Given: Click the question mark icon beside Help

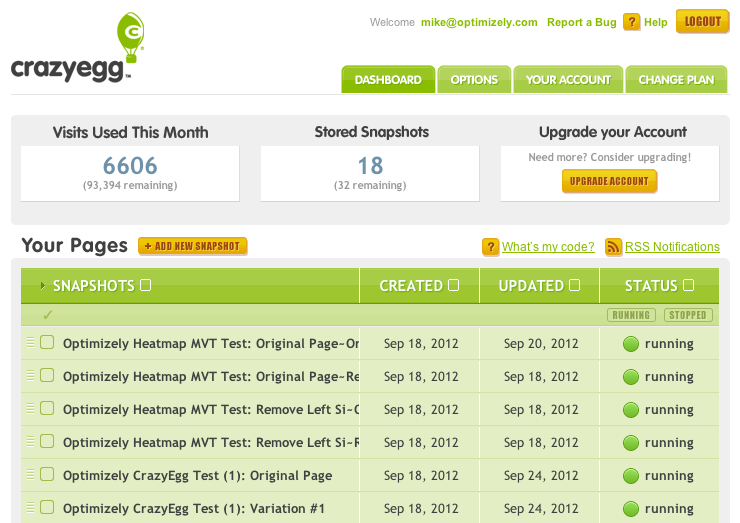Looking at the screenshot, I should point(631,22).
